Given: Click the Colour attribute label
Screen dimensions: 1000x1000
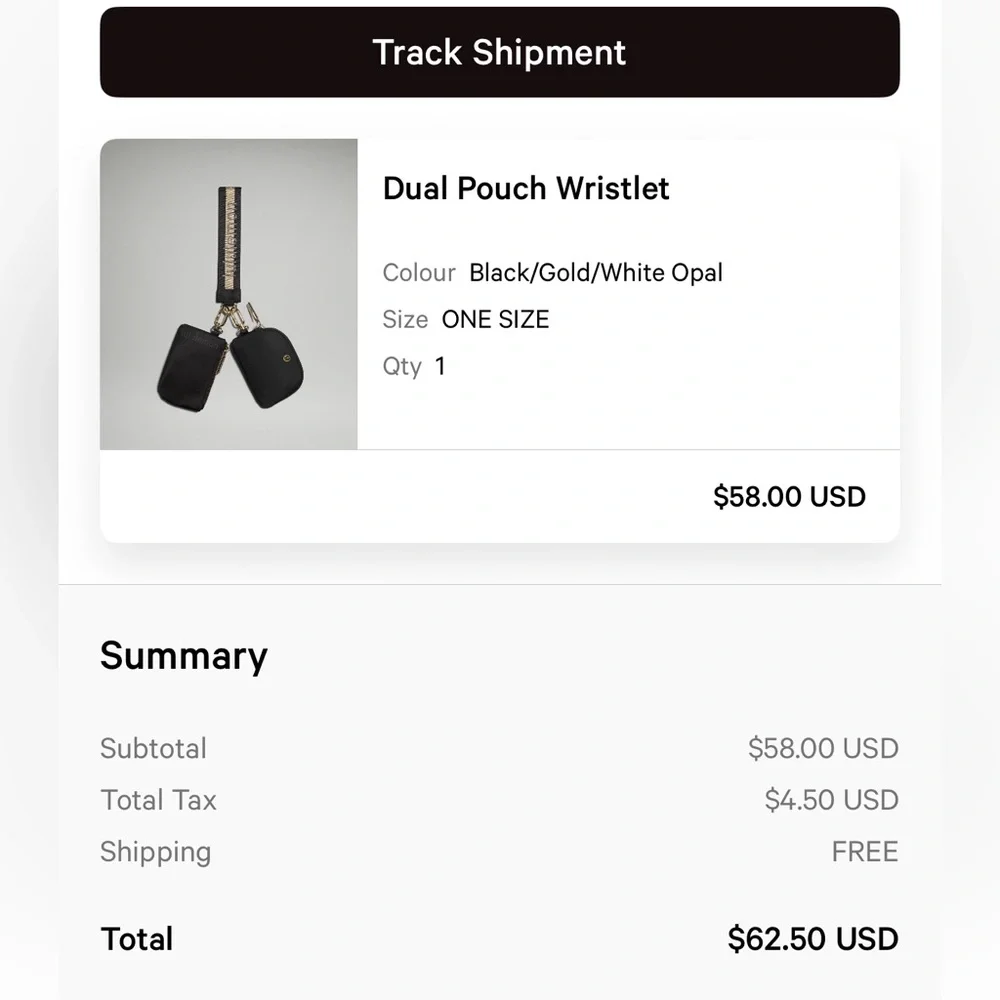Looking at the screenshot, I should (x=418, y=272).
